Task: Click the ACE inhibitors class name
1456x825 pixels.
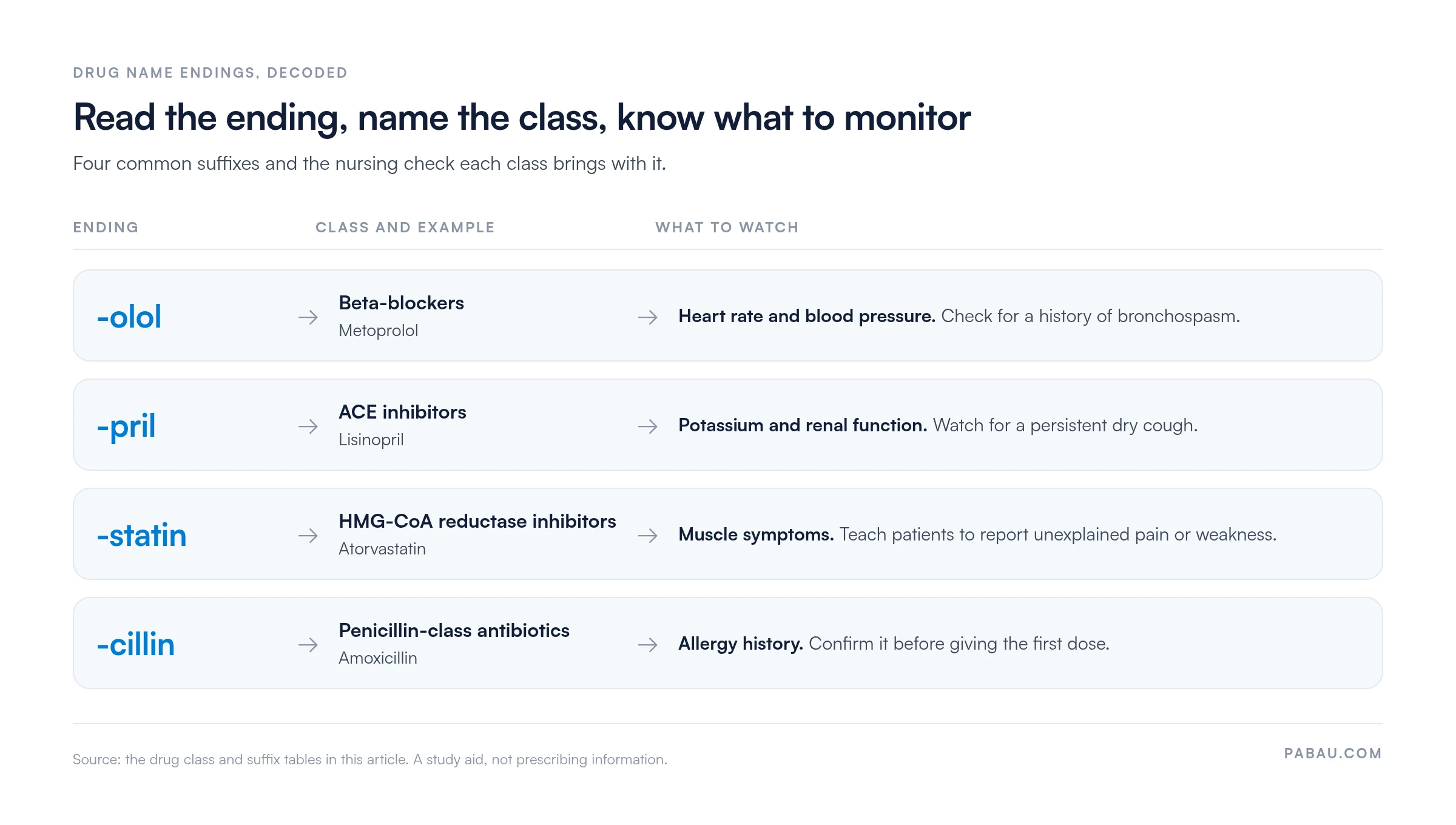Action: tap(402, 412)
